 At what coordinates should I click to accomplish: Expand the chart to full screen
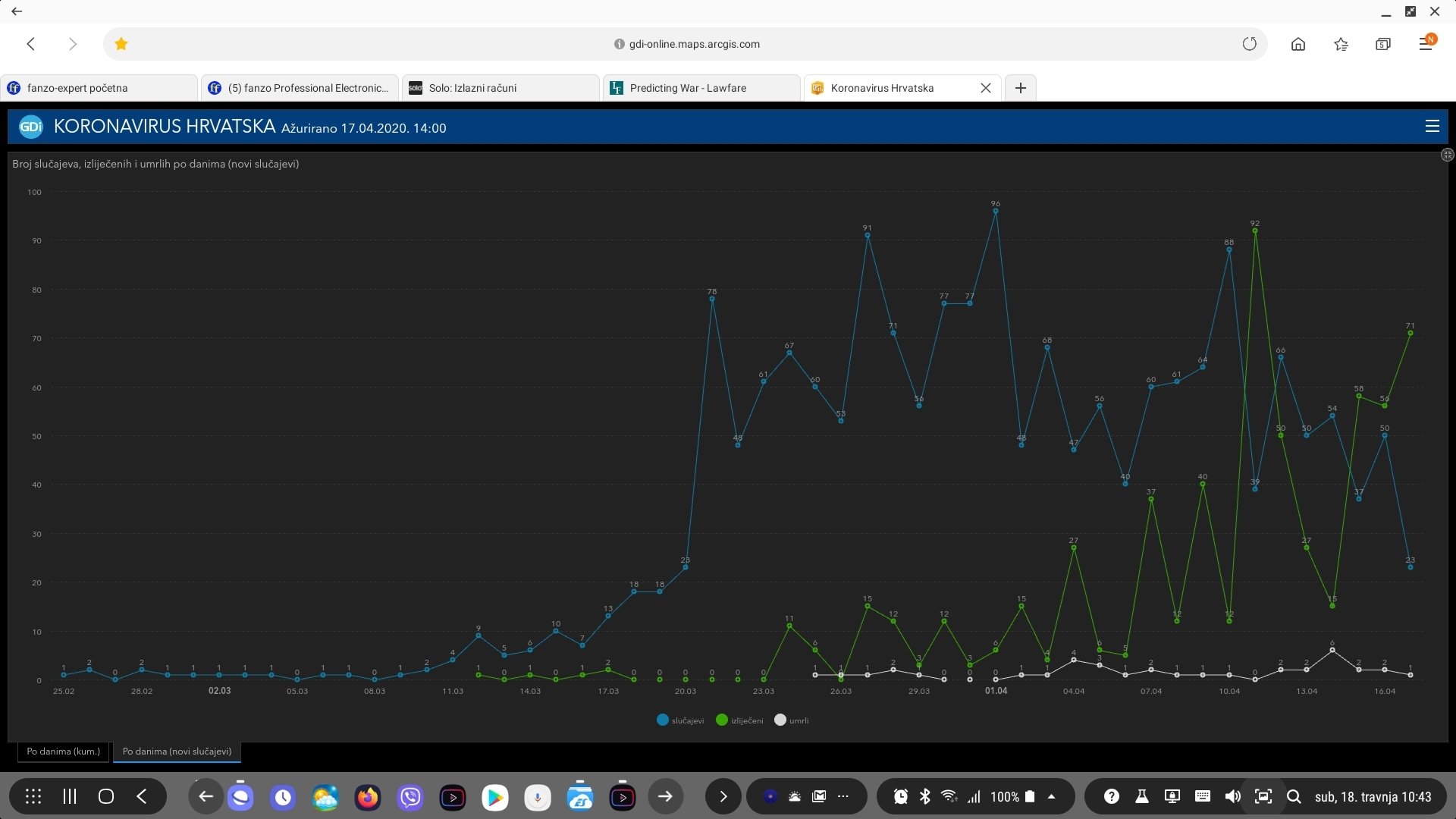coord(1447,155)
